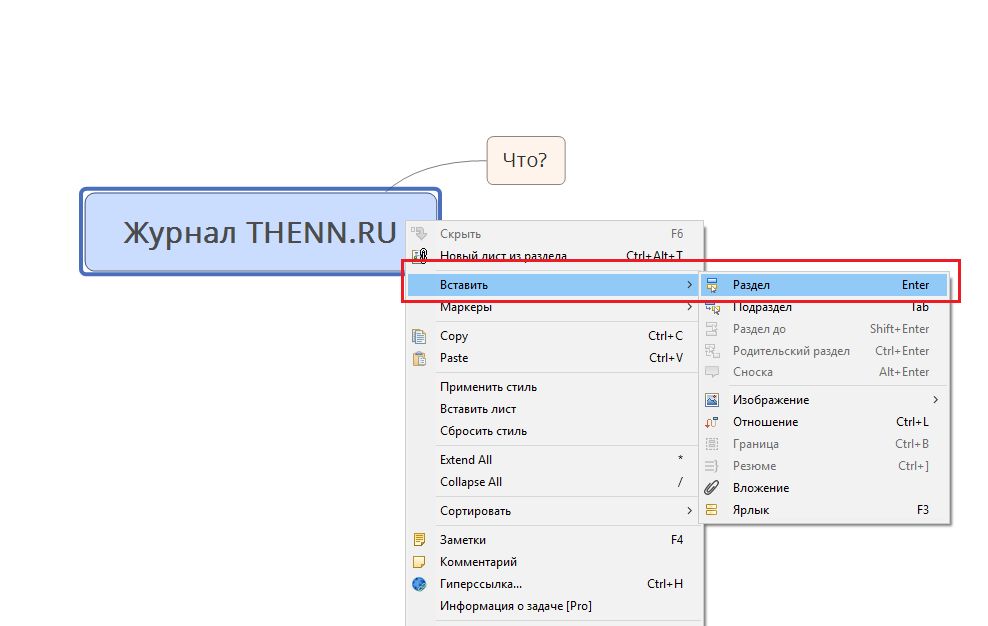988x626 pixels.
Task: Add a Вложение from submenu
Action: tap(824, 488)
